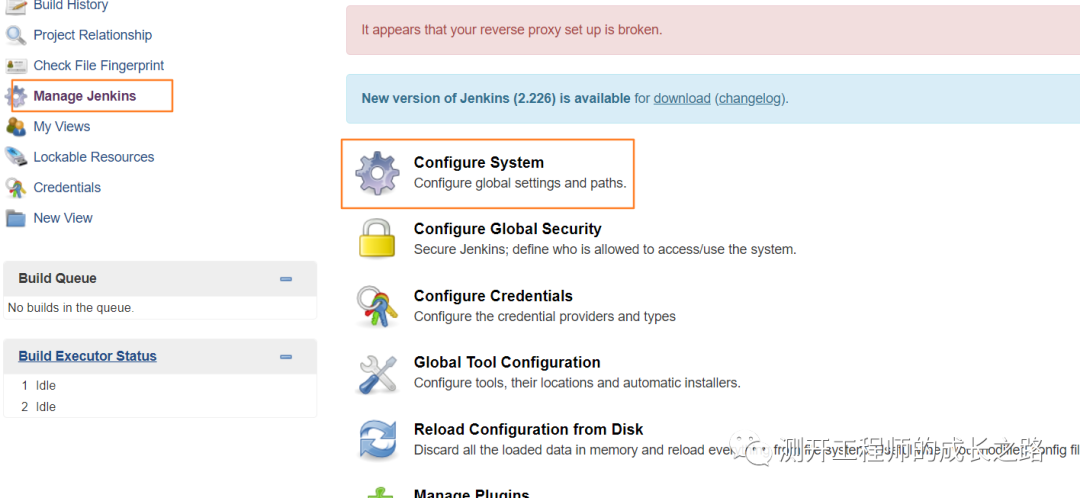The image size is (1080, 498).
Task: Open Build History notepad icon
Action: [16, 6]
